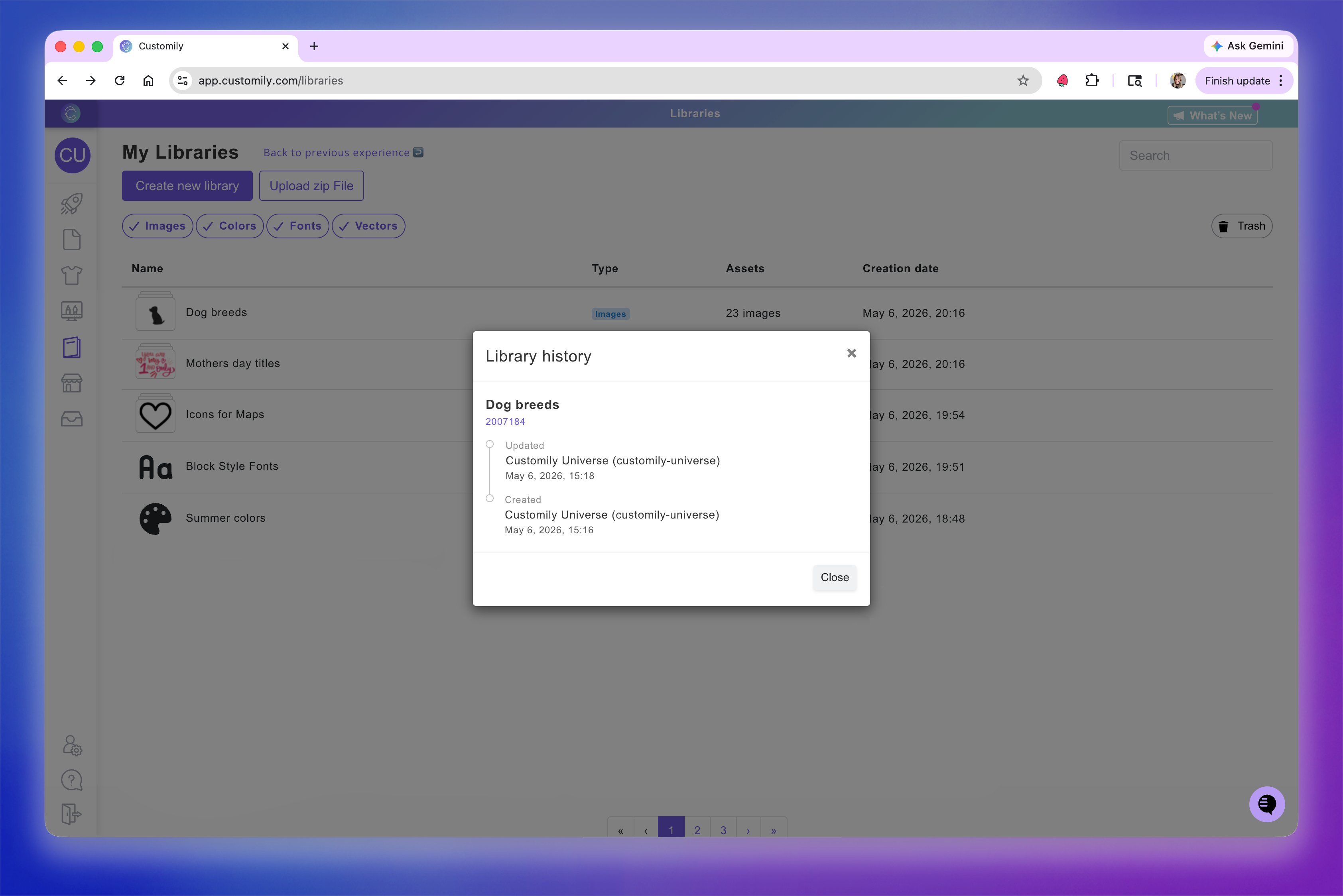The width and height of the screenshot is (1343, 896).
Task: Open the document page icon in sidebar
Action: 71,240
